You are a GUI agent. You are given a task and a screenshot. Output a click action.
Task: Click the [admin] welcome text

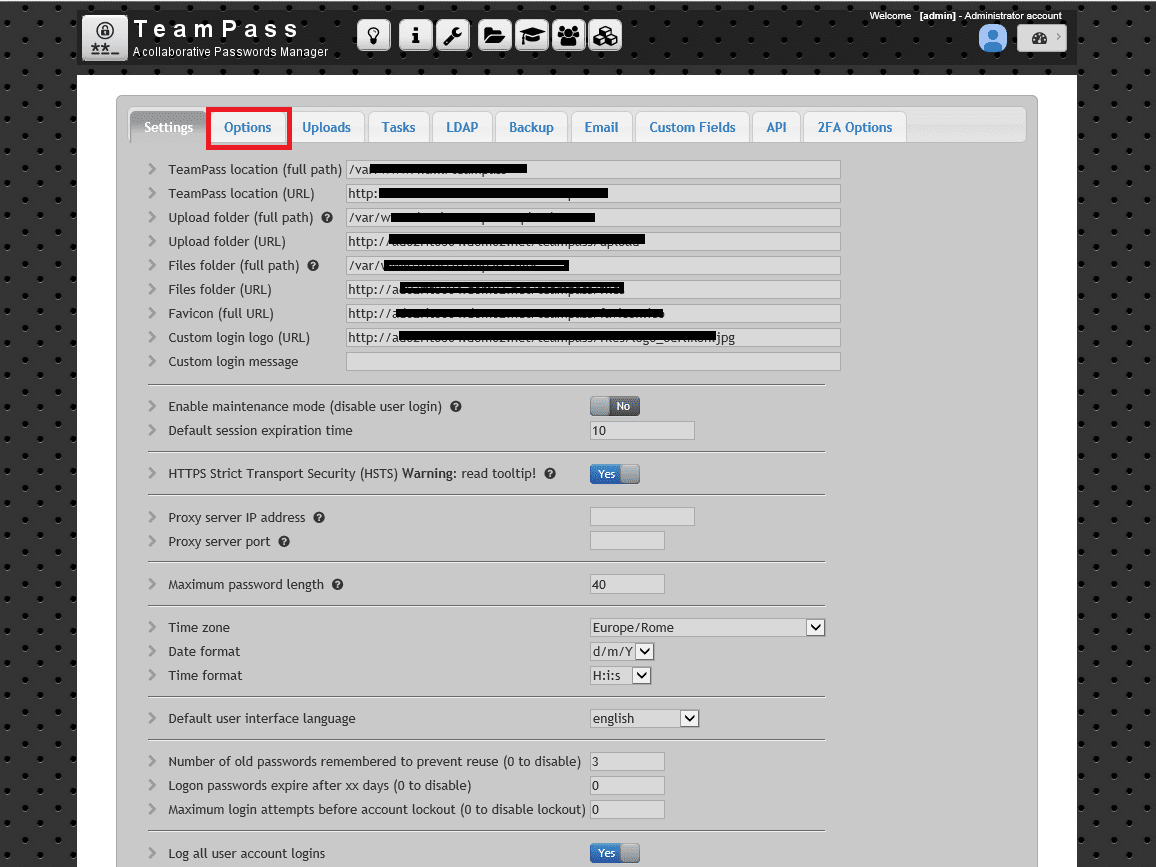[937, 15]
